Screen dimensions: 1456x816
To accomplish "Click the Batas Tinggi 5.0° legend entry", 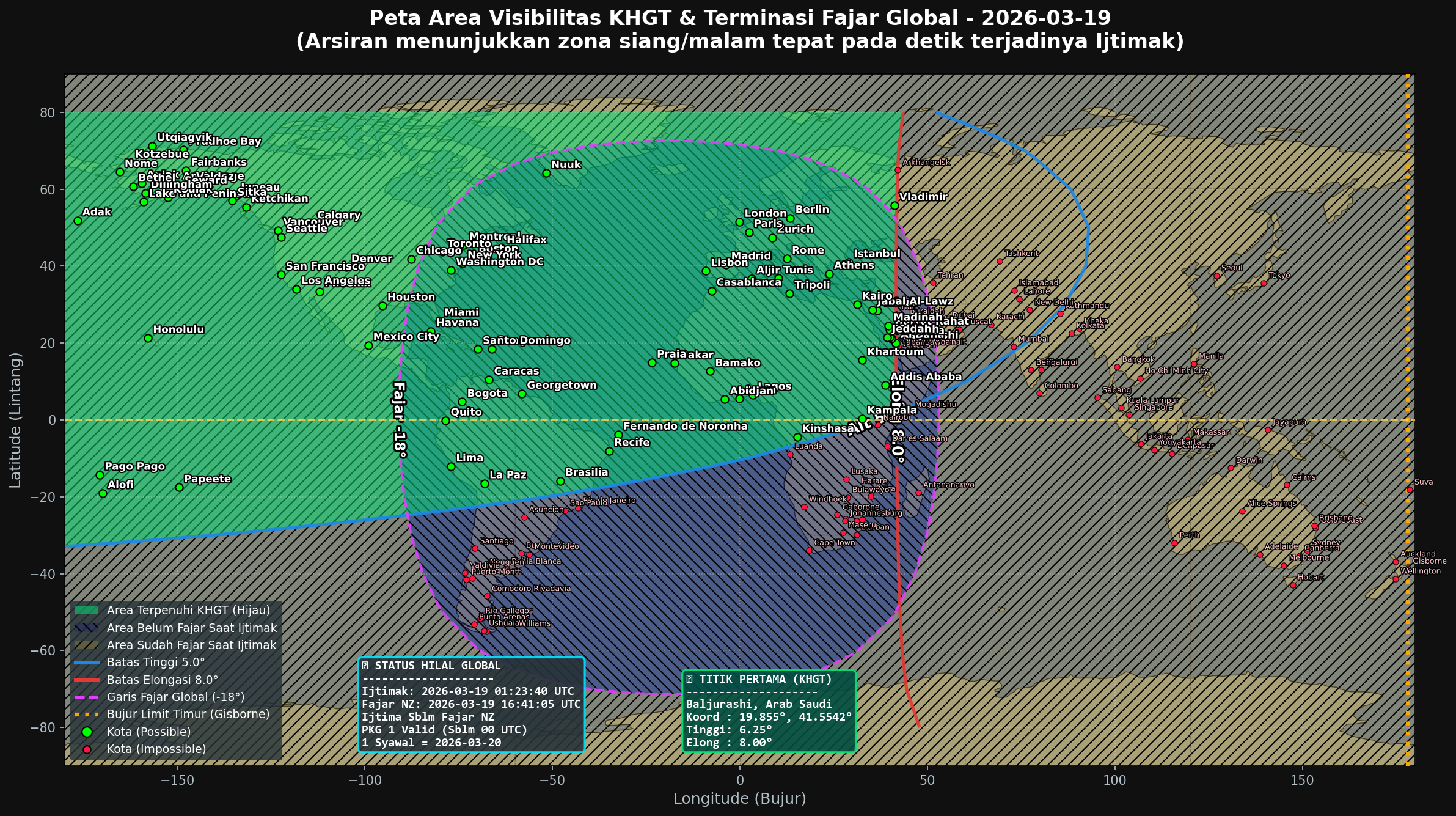I will tap(140, 662).
